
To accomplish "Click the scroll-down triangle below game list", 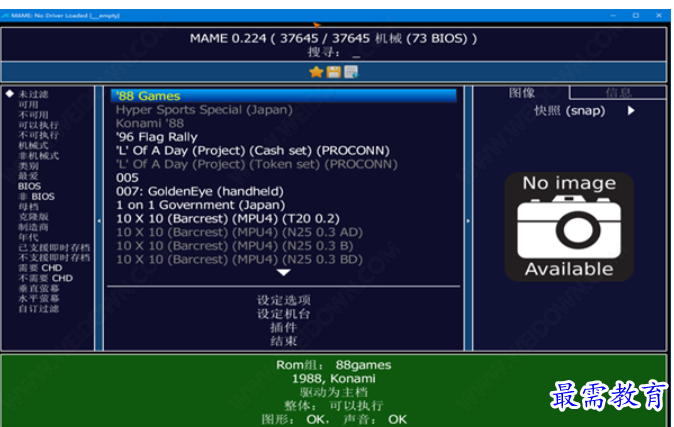I will tap(284, 272).
